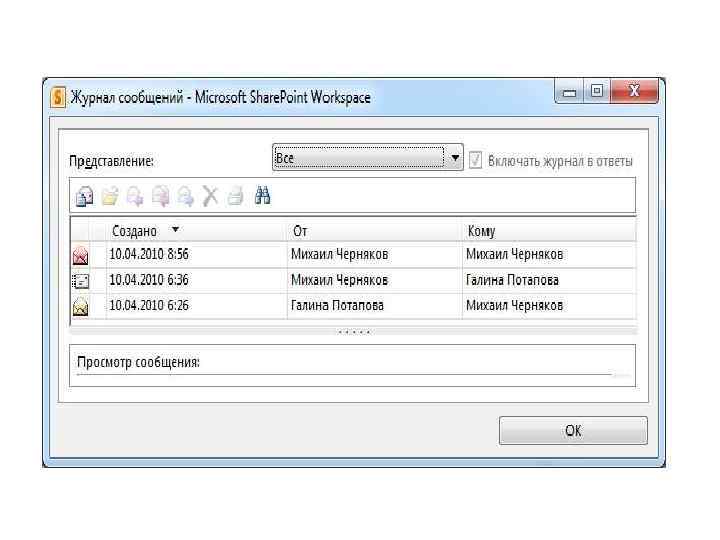Select the note icon of 6:36 message
720x540 pixels.
click(x=81, y=281)
